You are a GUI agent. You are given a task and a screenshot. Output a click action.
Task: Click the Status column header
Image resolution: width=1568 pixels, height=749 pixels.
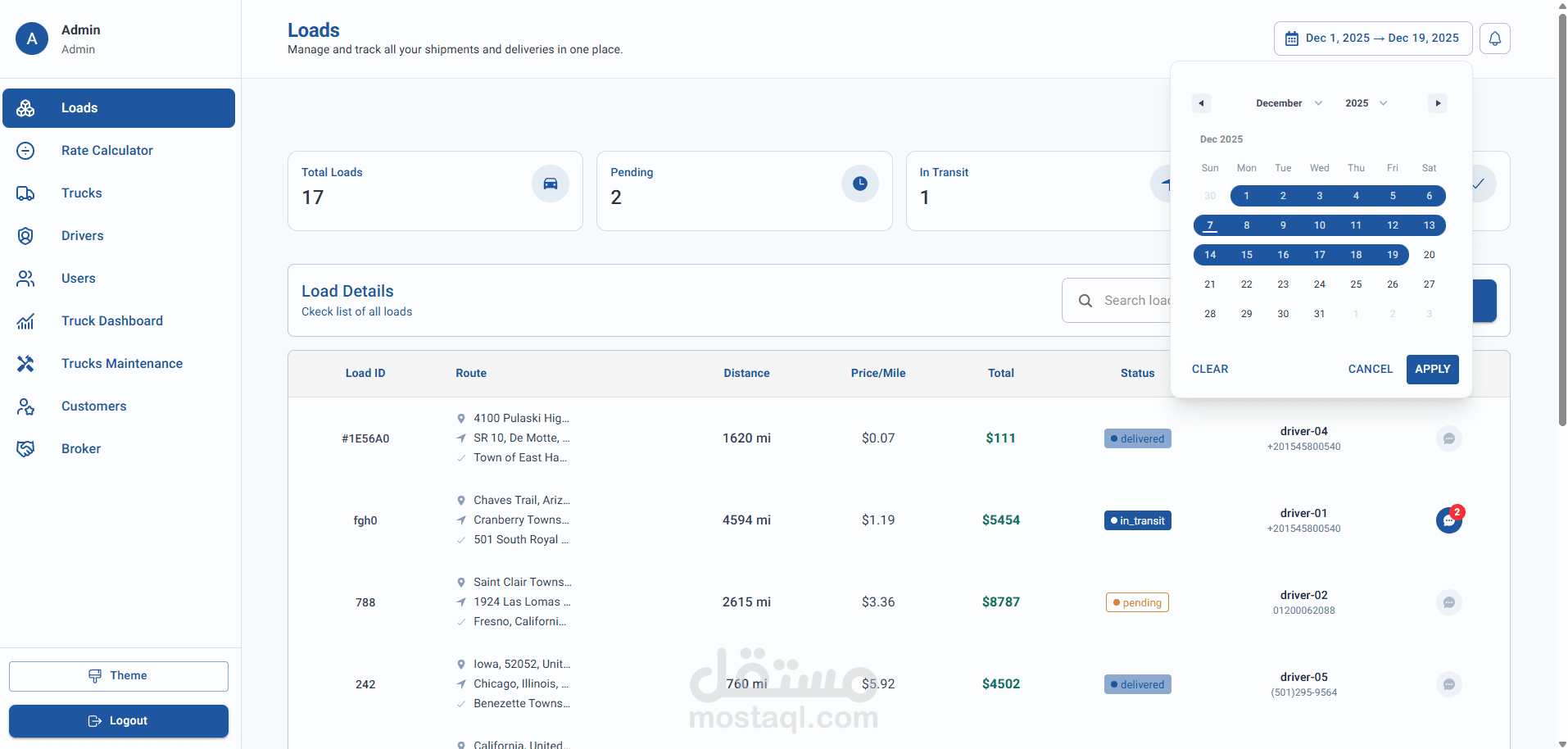1138,373
